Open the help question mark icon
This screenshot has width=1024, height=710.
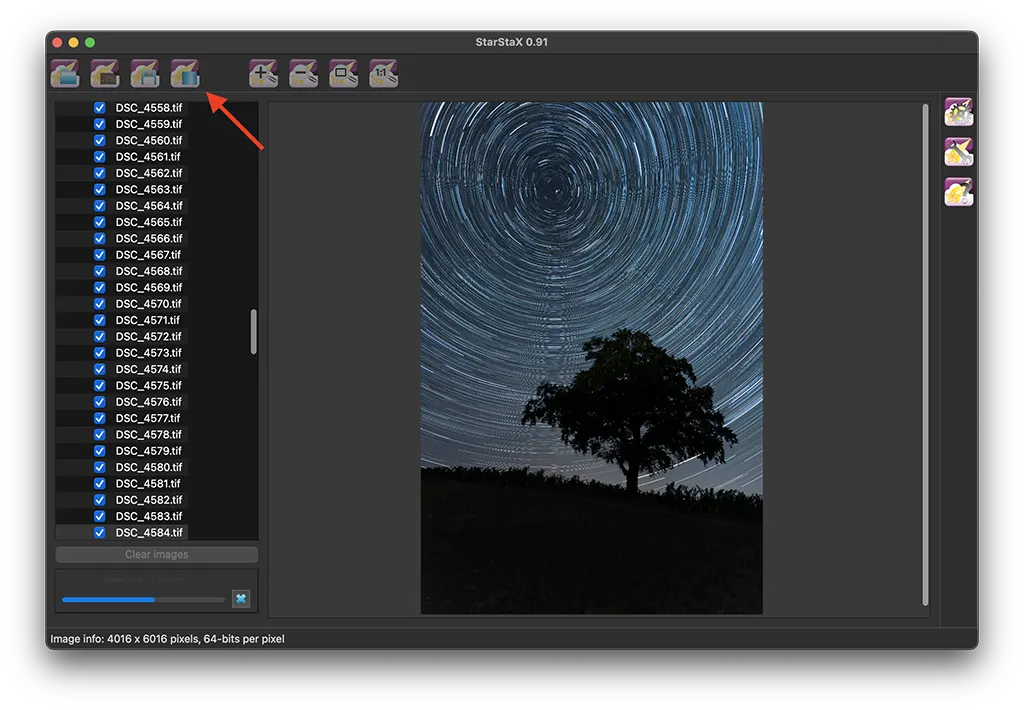click(x=959, y=192)
